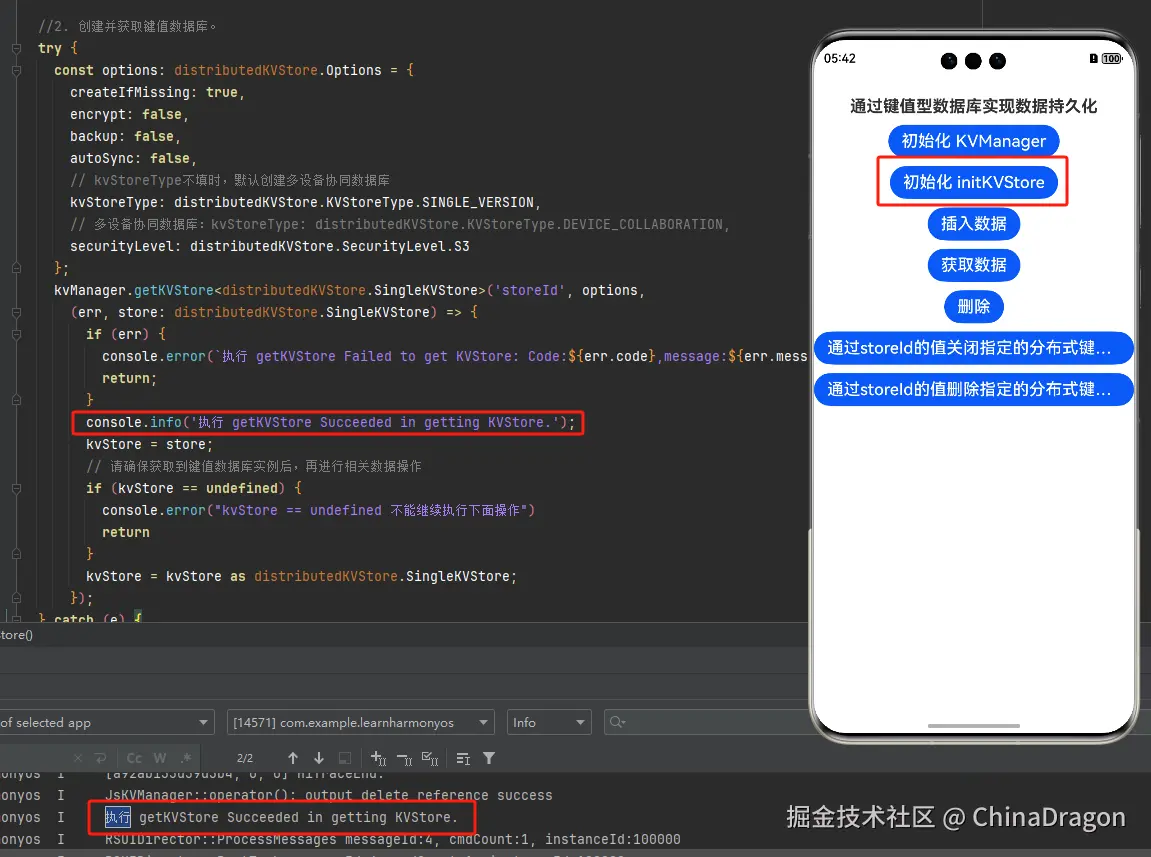Open search in multiple lines icon
Screen dimensions: 1151x857
pyautogui.click(x=463, y=758)
